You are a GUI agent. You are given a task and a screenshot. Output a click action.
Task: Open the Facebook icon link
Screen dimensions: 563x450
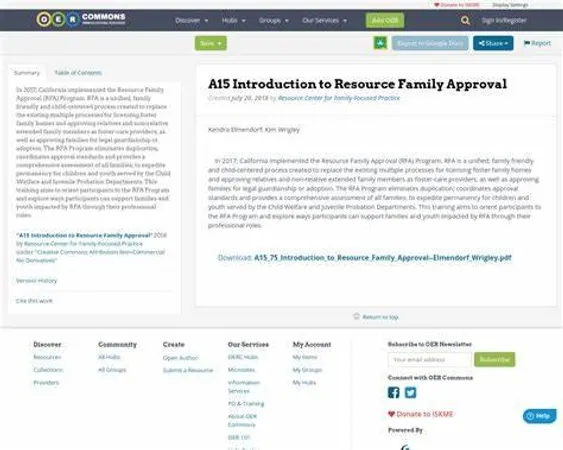[394, 392]
